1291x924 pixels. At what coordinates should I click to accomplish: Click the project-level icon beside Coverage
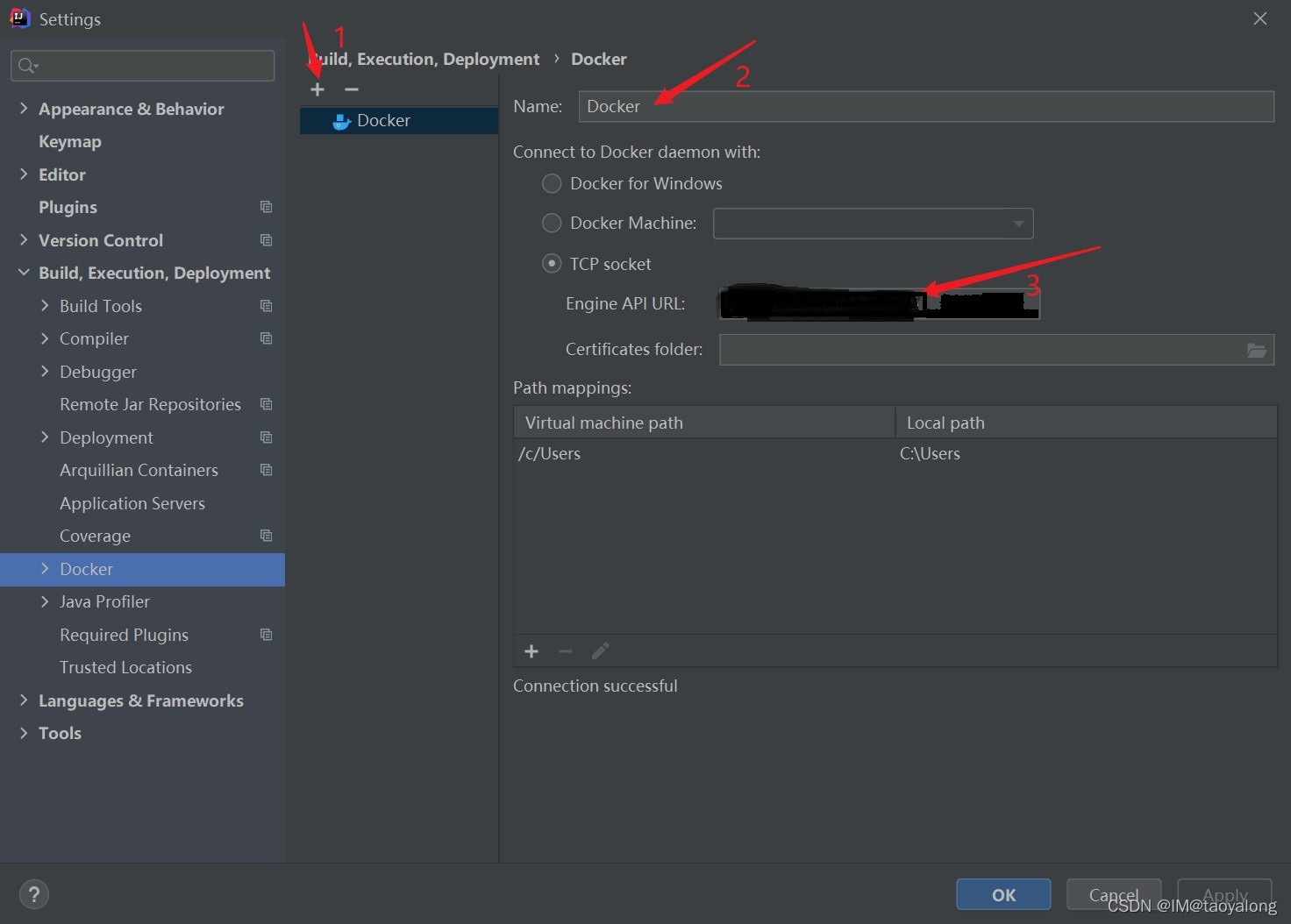click(266, 536)
